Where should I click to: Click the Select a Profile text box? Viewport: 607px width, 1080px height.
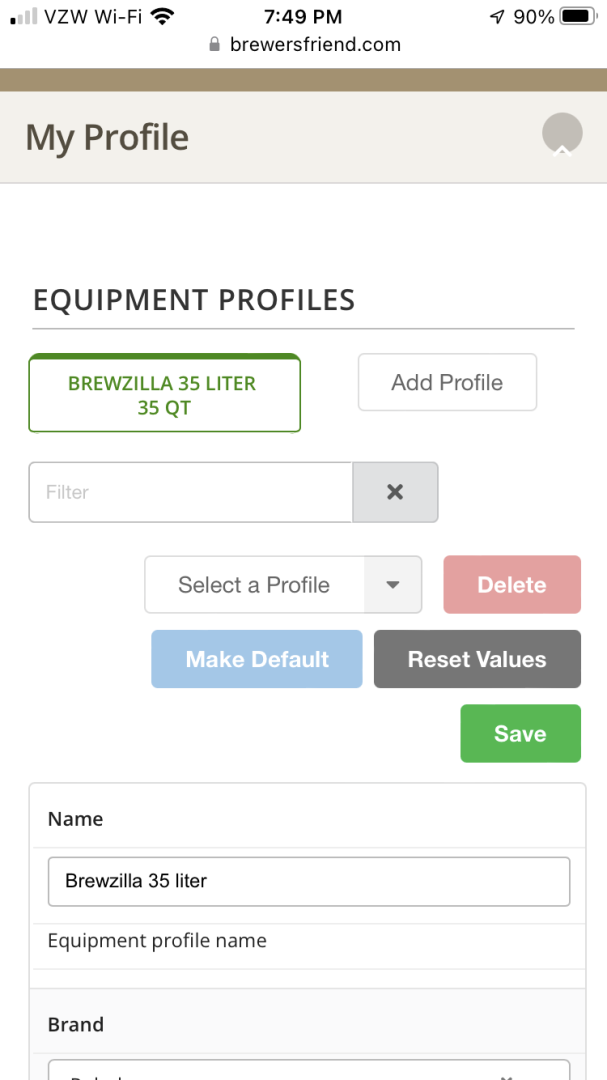point(254,585)
